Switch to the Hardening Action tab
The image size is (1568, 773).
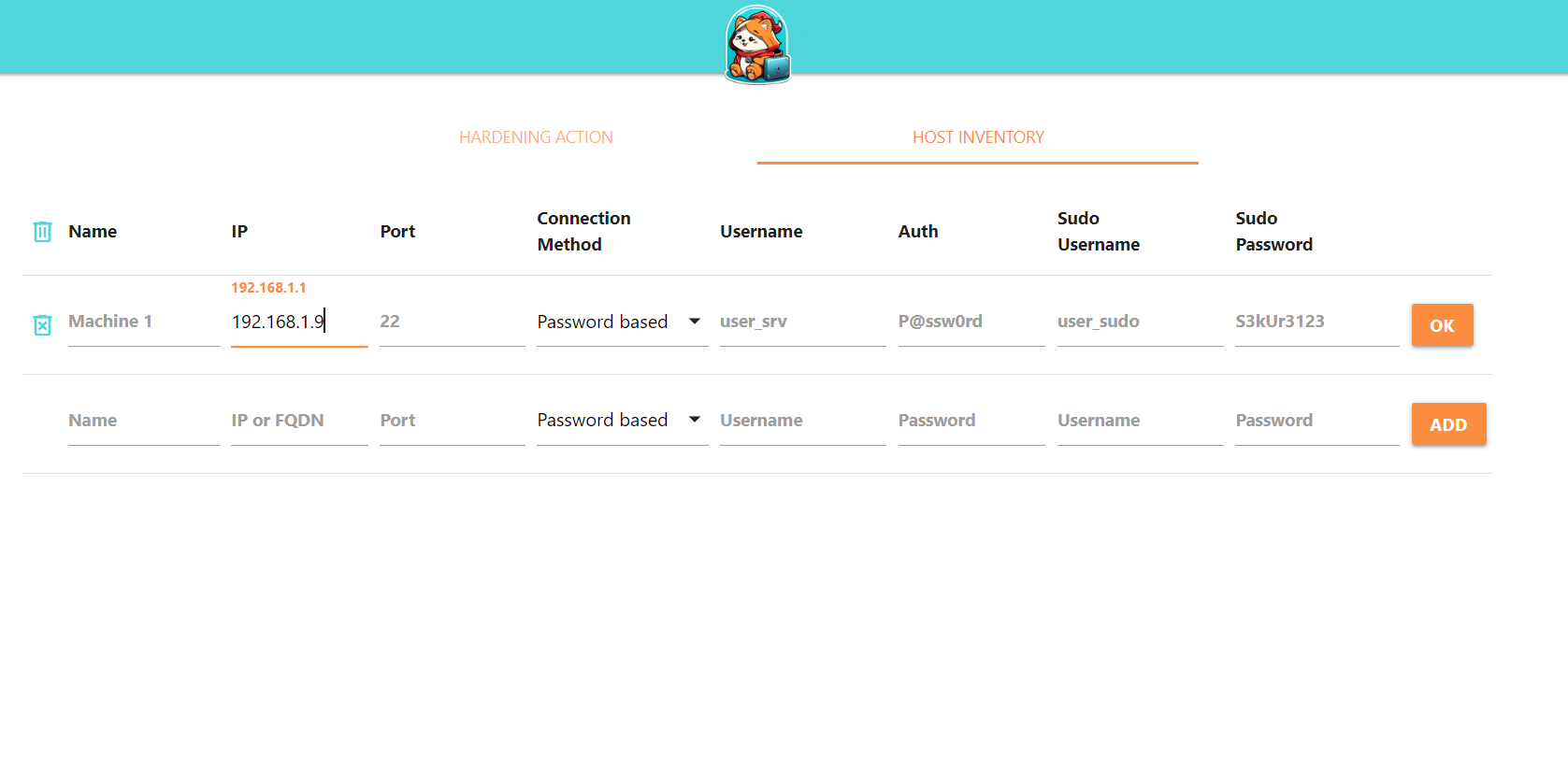(536, 137)
